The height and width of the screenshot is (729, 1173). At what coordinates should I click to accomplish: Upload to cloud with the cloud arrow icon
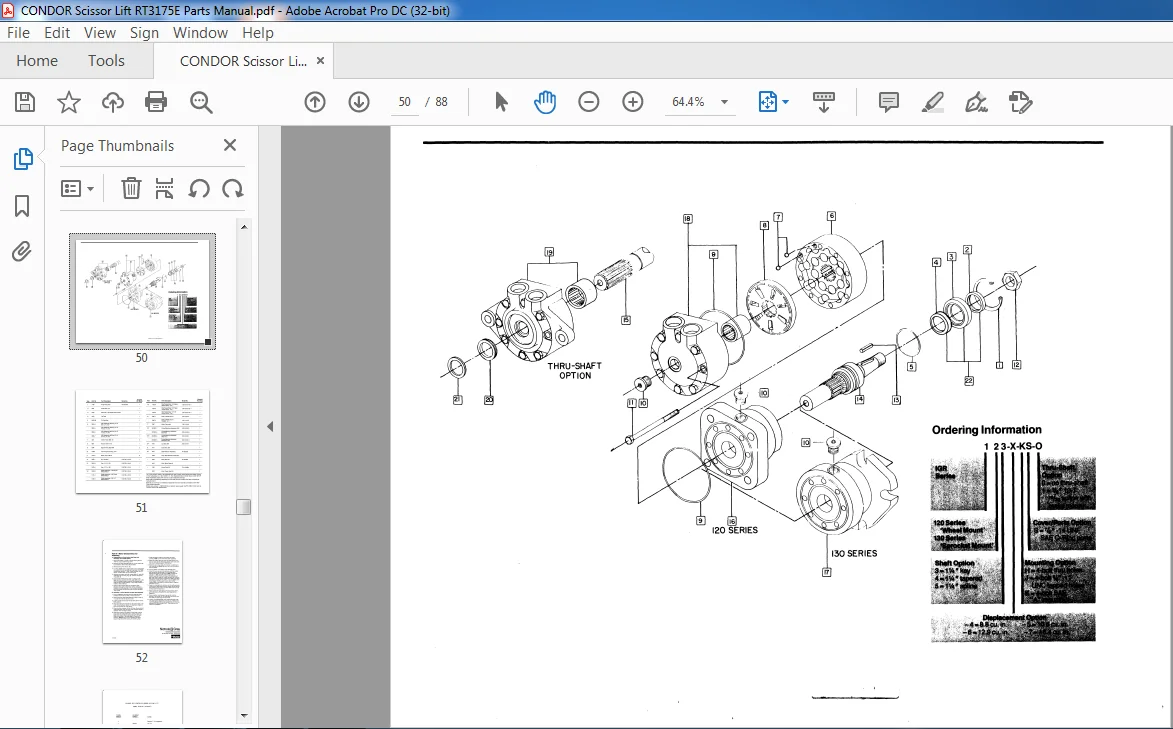point(113,102)
